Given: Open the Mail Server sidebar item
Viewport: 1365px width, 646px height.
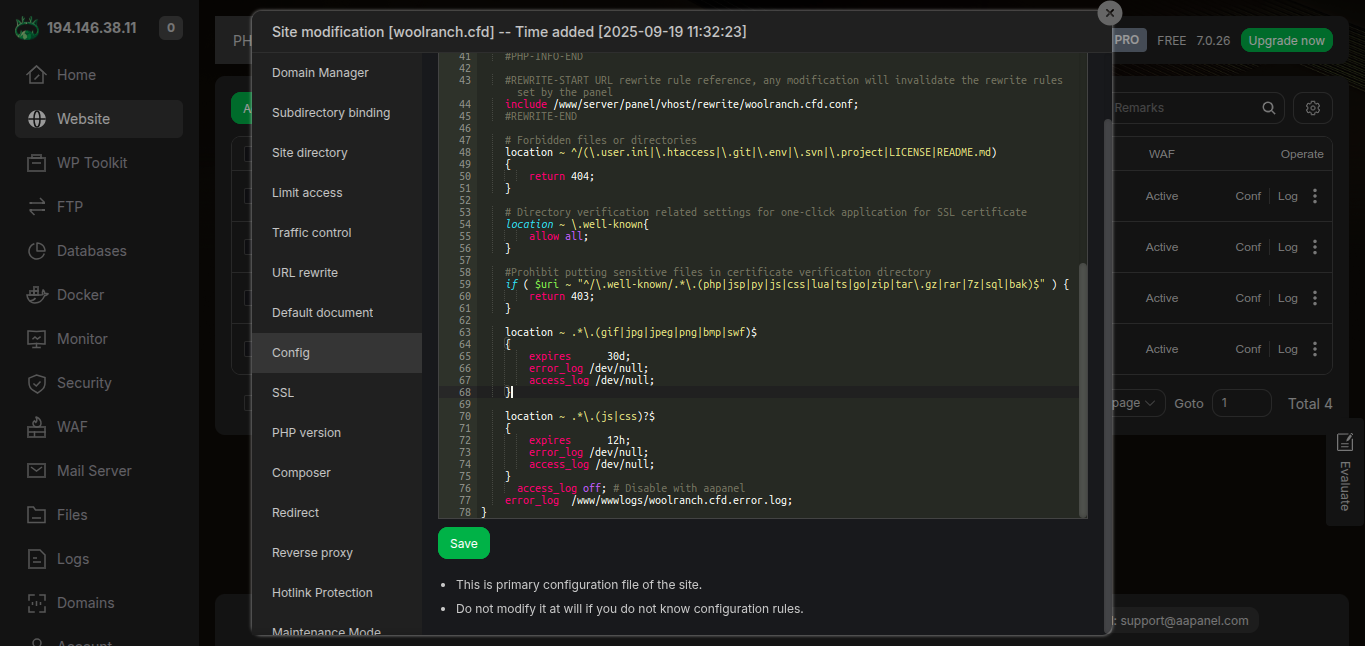Looking at the screenshot, I should point(94,471).
